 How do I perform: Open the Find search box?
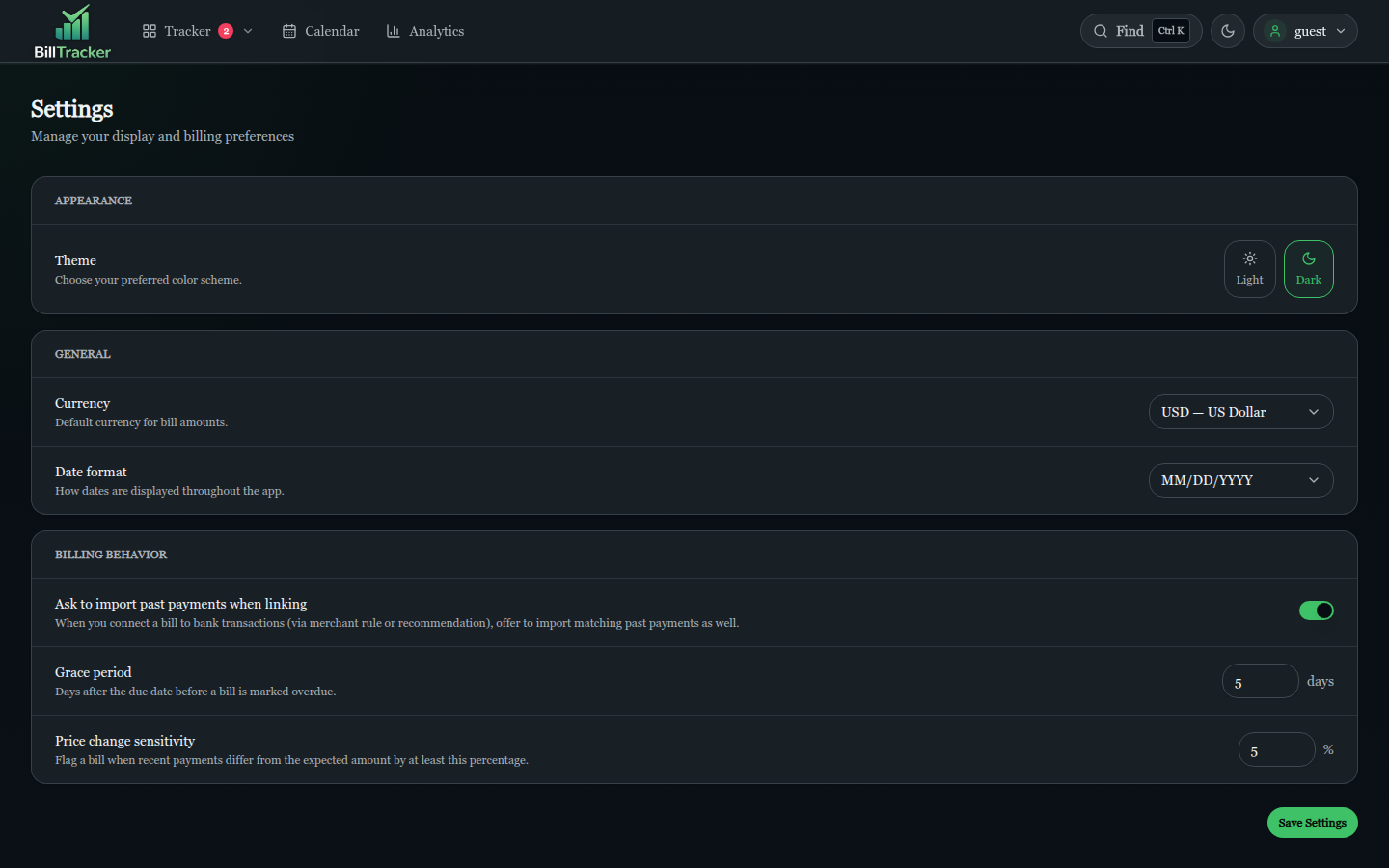click(1141, 31)
